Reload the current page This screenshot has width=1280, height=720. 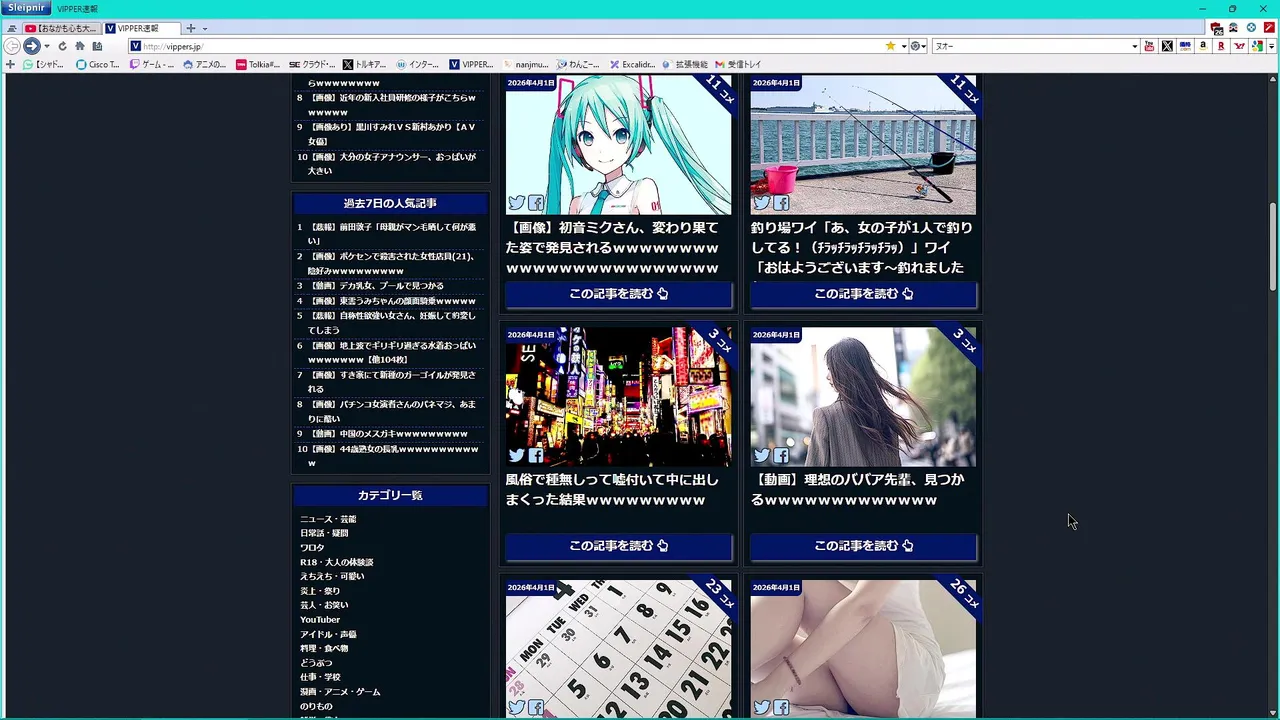(x=62, y=46)
